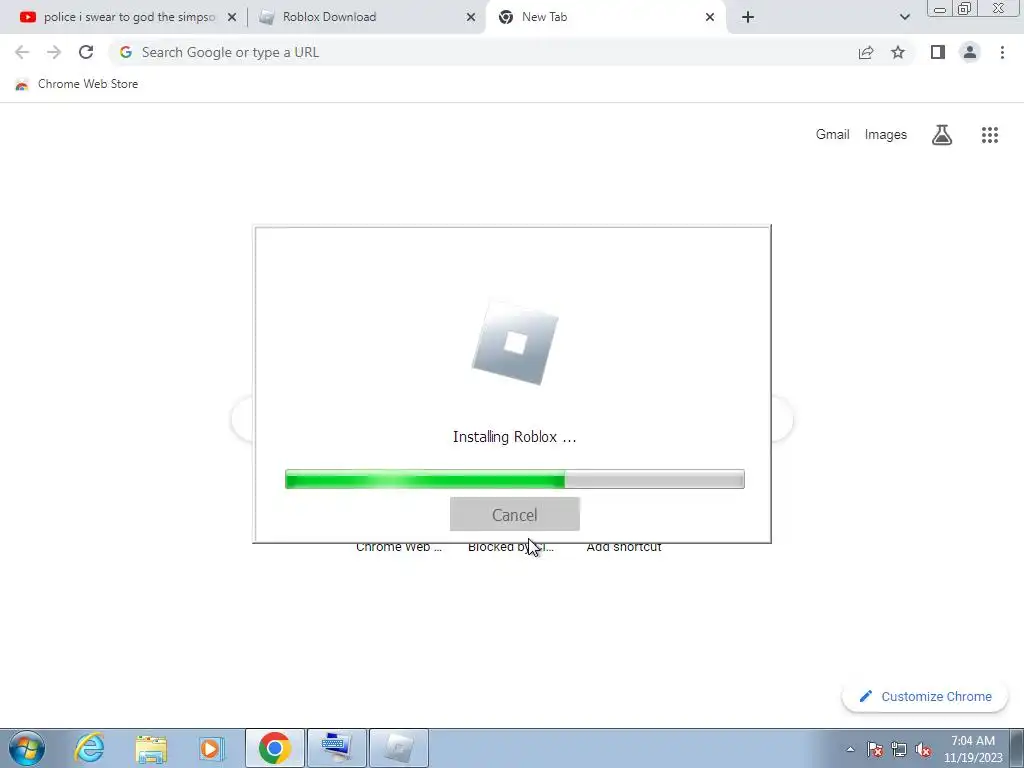Open Action Center flag icon
Screen dimensions: 1024x768
[x=875, y=750]
